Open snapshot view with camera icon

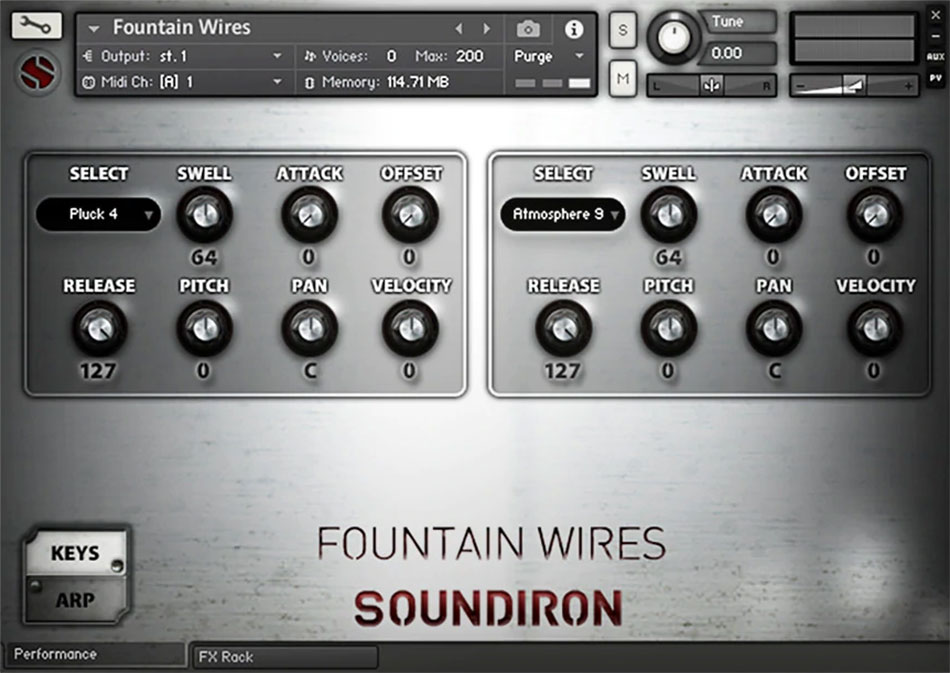(528, 28)
